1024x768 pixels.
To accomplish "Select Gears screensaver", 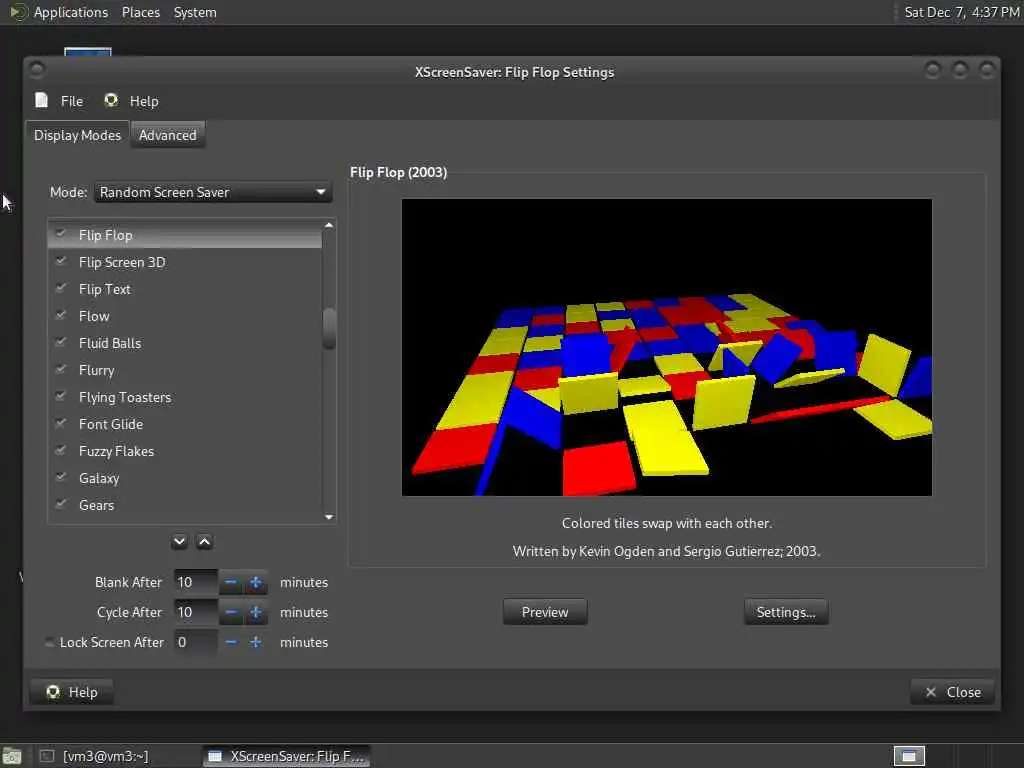I will click(x=185, y=505).
